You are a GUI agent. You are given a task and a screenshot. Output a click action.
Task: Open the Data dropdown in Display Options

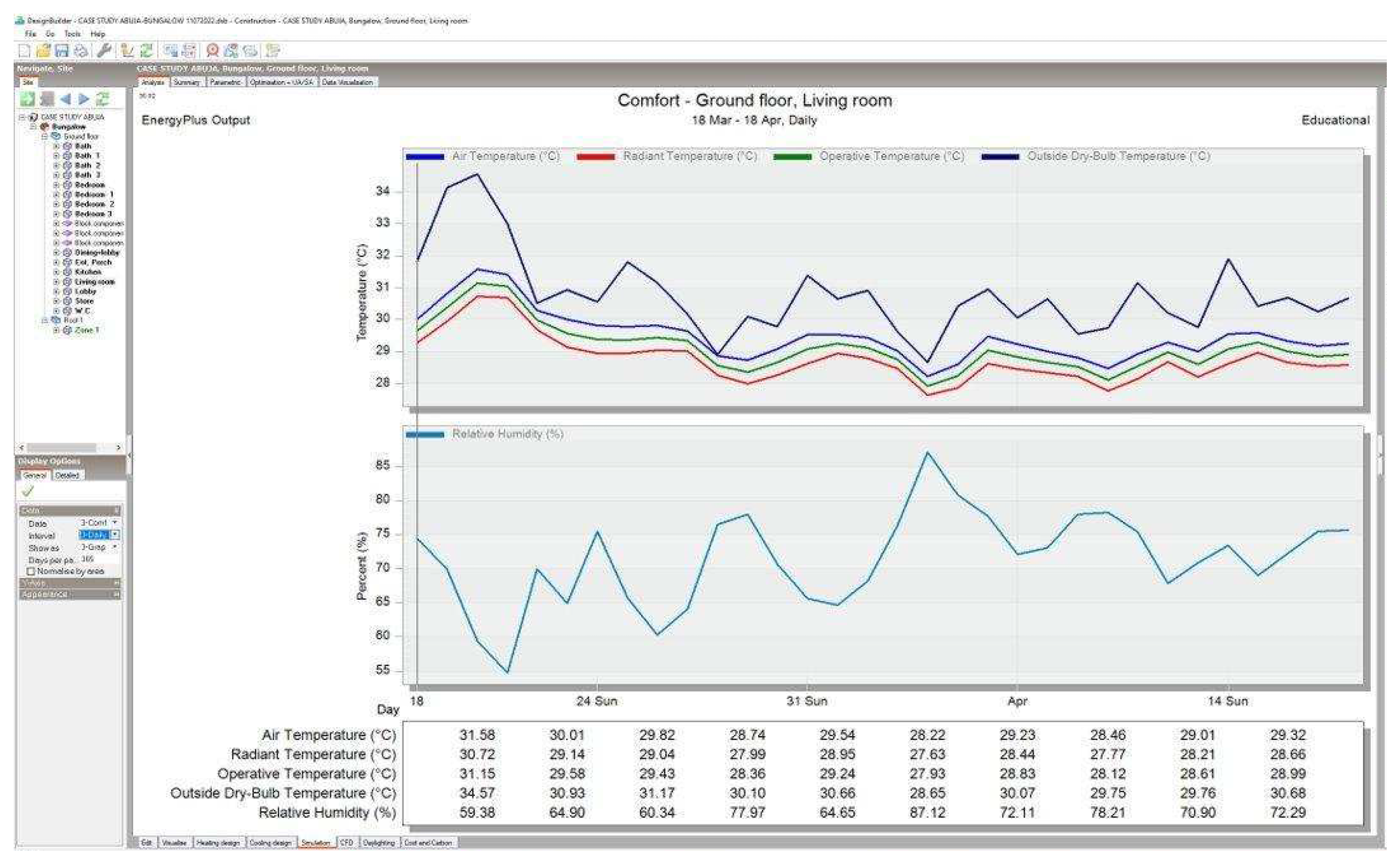(115, 523)
